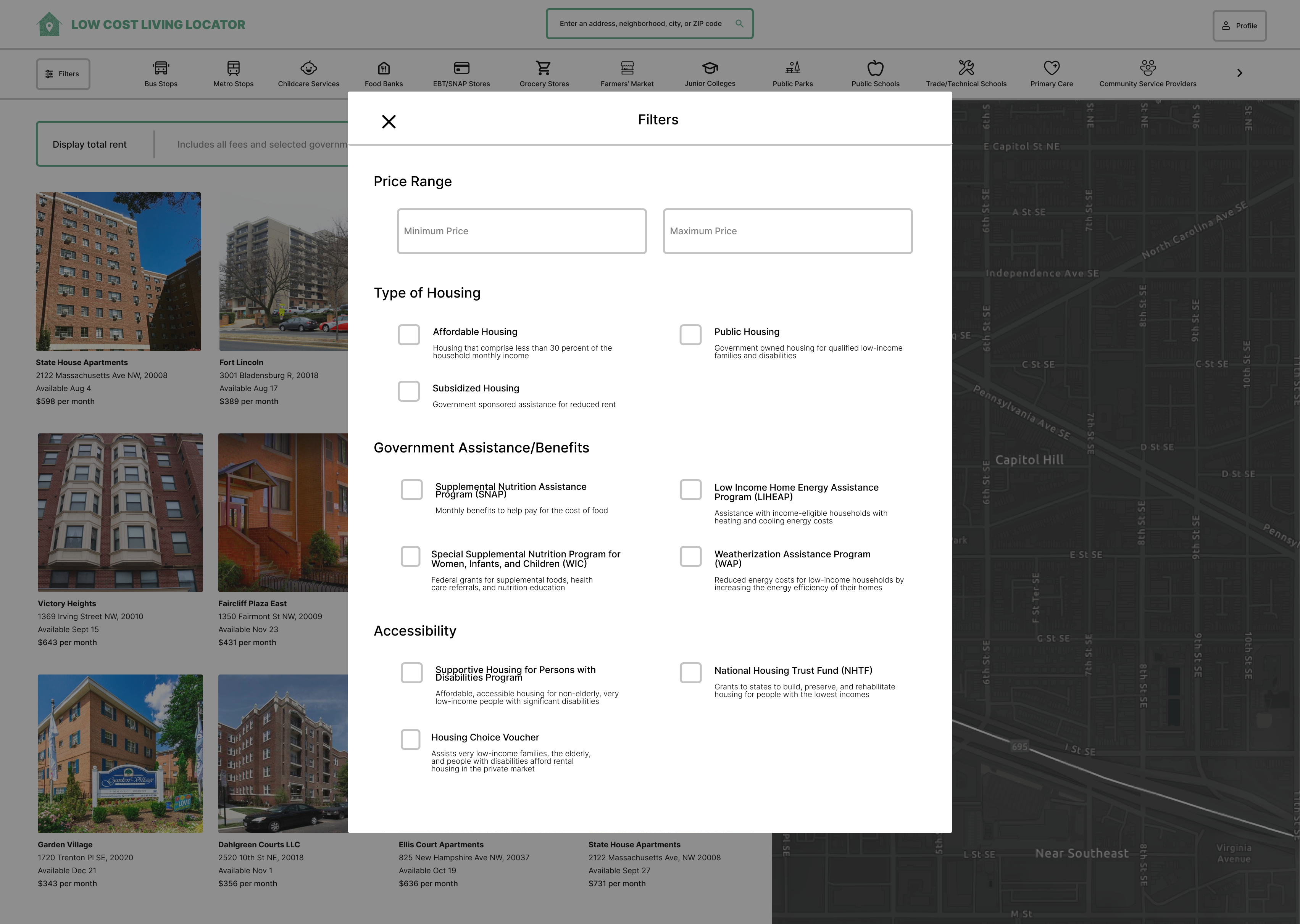Enable the Public Housing checkbox
This screenshot has height=924, width=1300.
[x=690, y=335]
